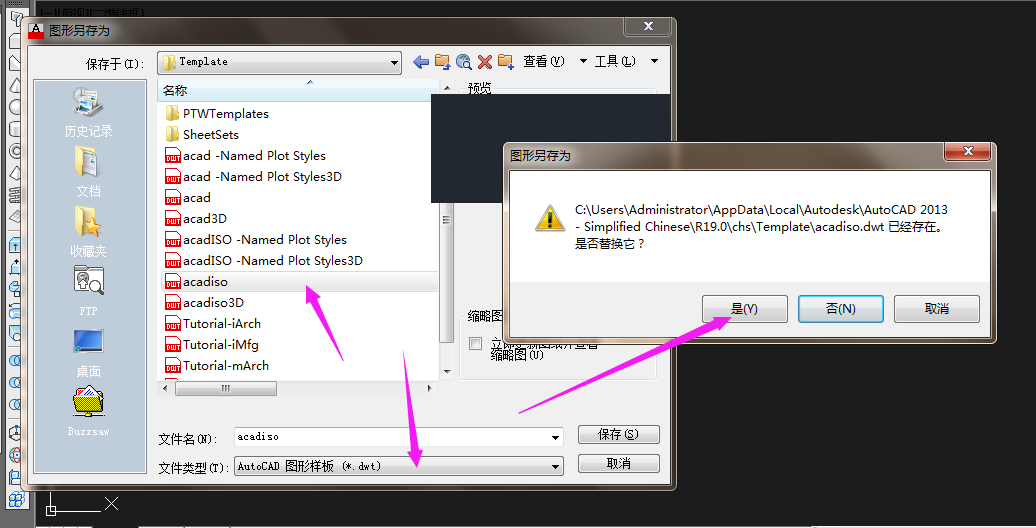Open the FTP location

pos(89,291)
